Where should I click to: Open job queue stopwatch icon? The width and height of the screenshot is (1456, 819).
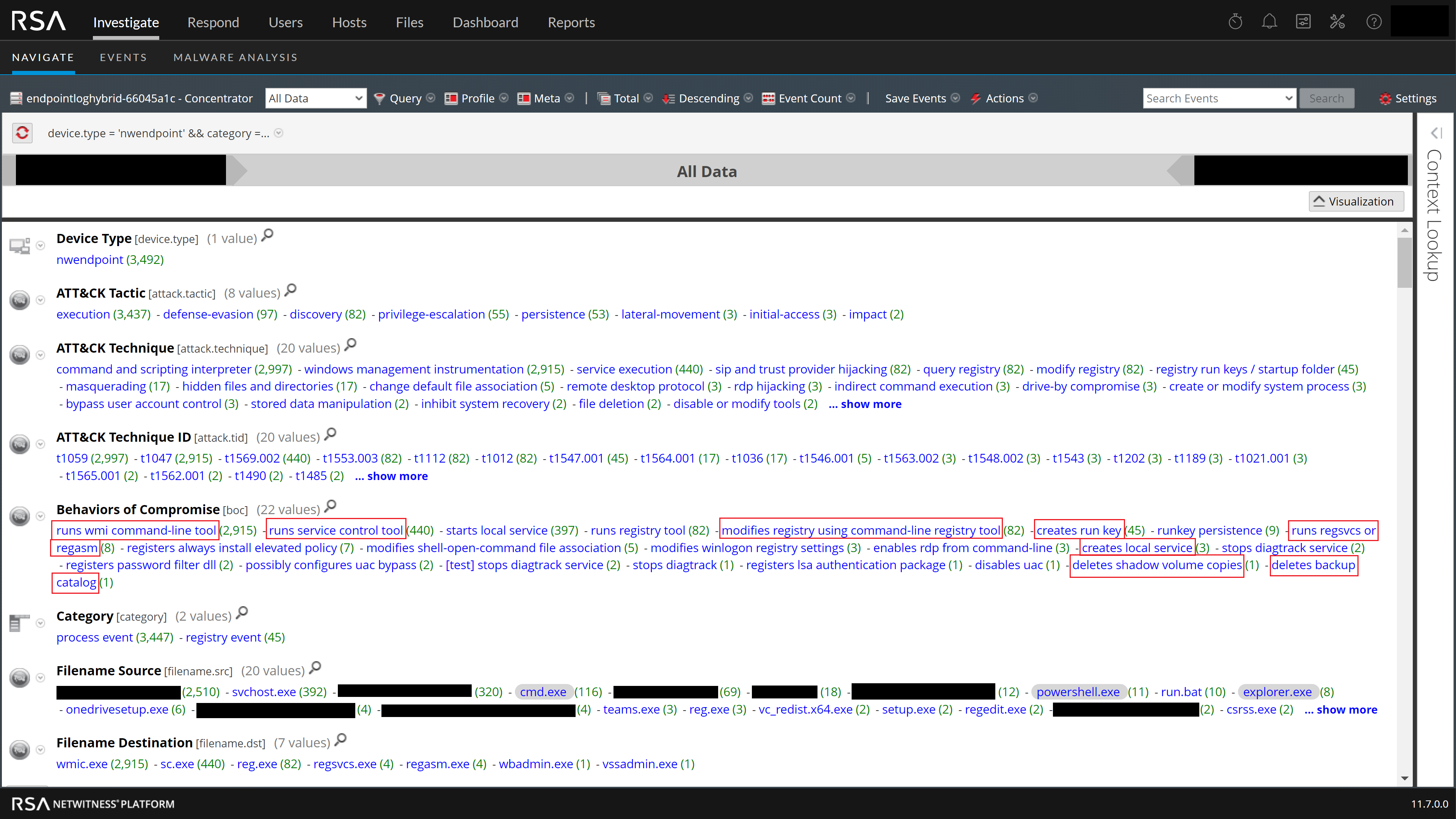[1236, 21]
